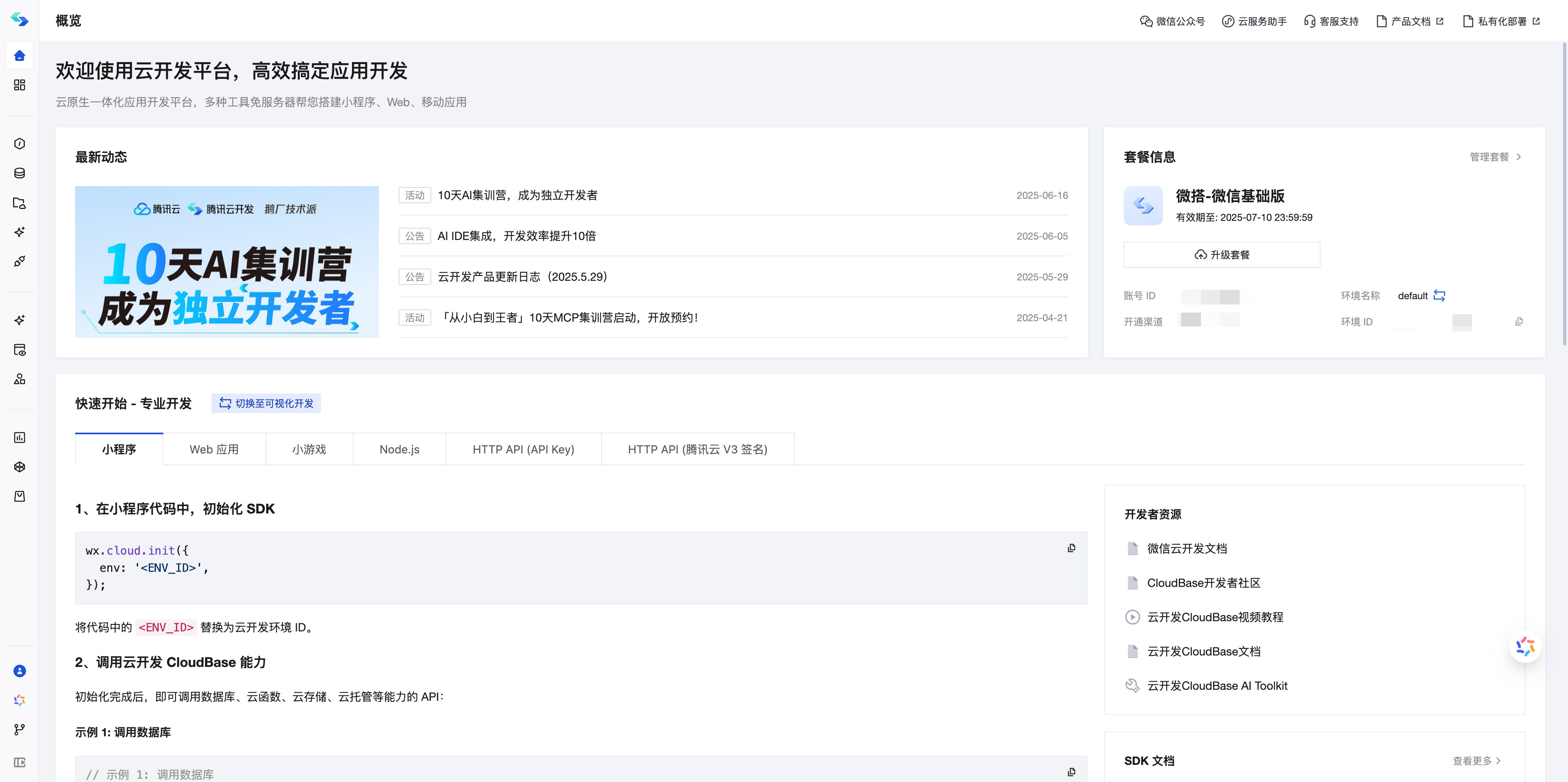Click the colorful swirl icon in sidebar
The height and width of the screenshot is (782, 1568).
(20, 700)
